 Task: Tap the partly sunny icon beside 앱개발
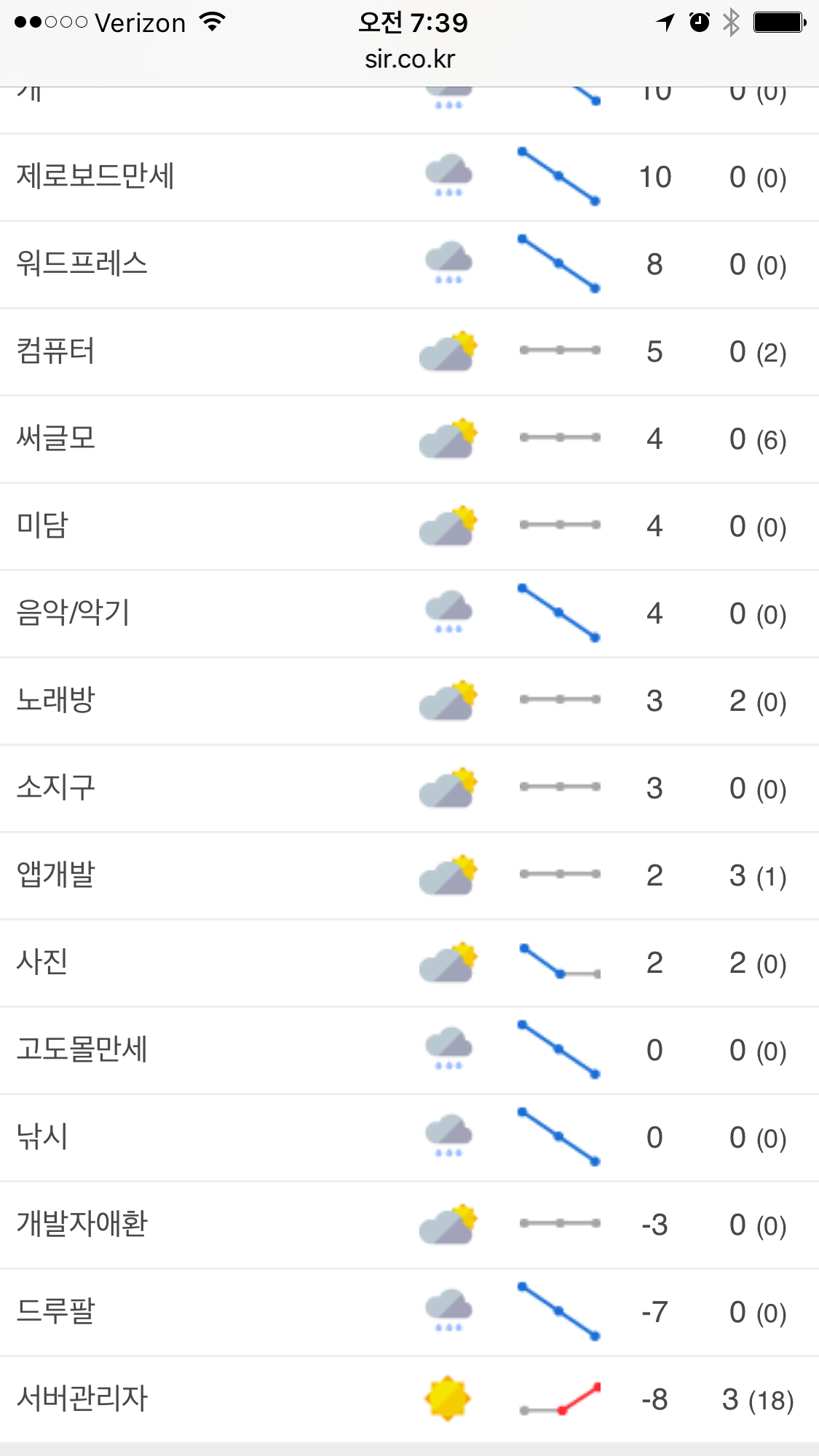coord(448,875)
